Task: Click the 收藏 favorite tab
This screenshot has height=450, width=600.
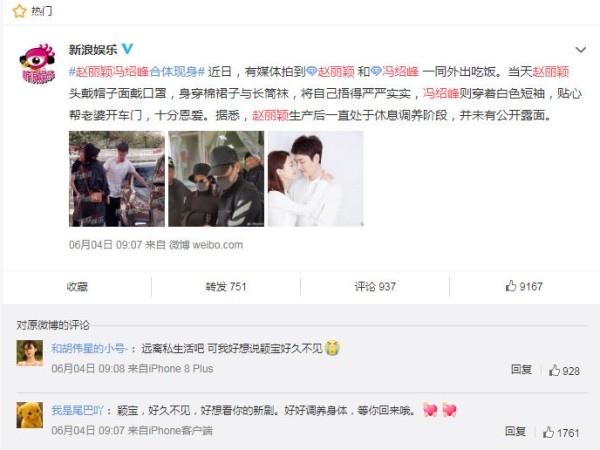Action: pos(77,286)
